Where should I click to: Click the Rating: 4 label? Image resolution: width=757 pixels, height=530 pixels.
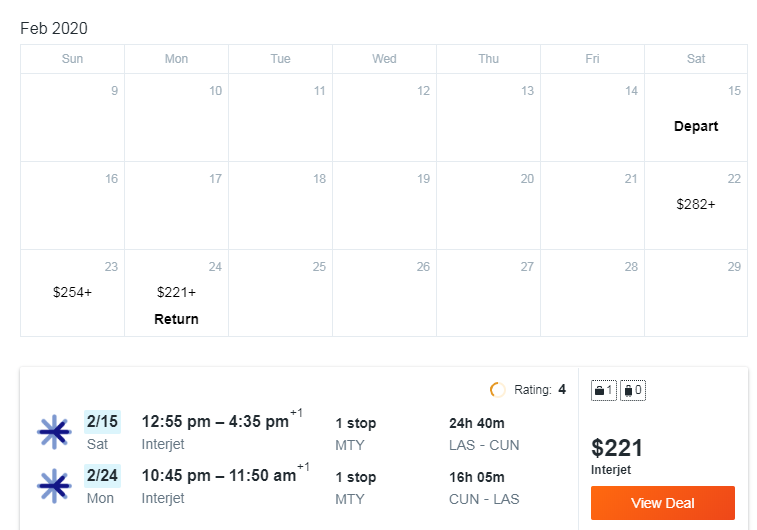coord(540,390)
